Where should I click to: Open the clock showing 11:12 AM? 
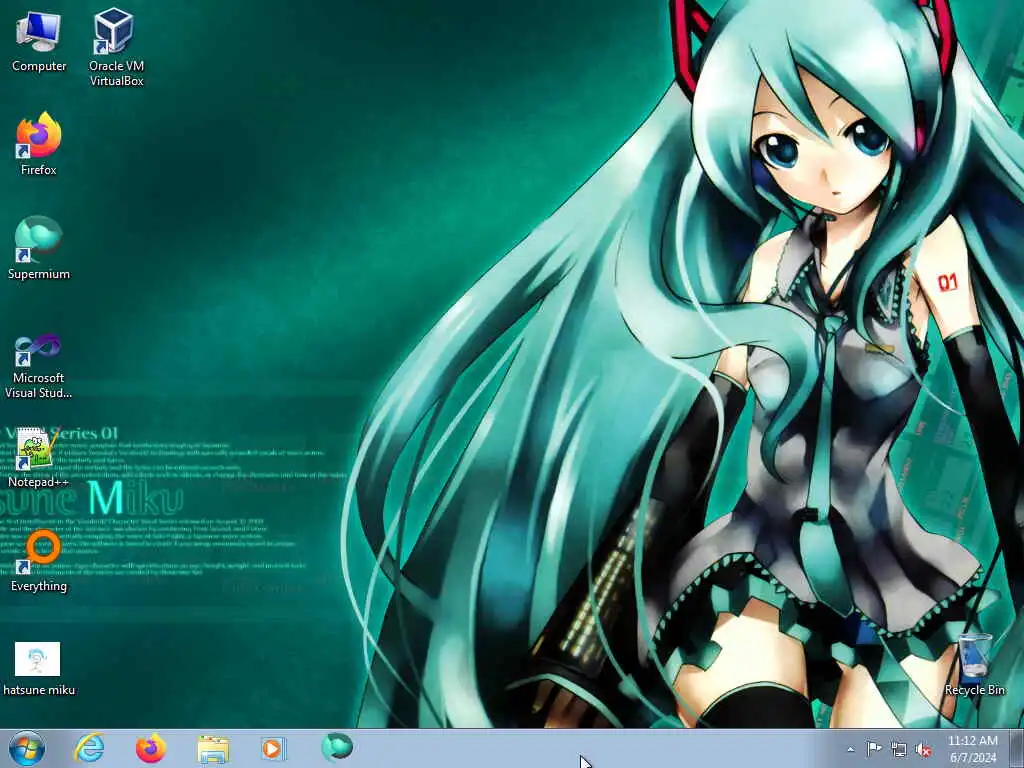pyautogui.click(x=973, y=748)
